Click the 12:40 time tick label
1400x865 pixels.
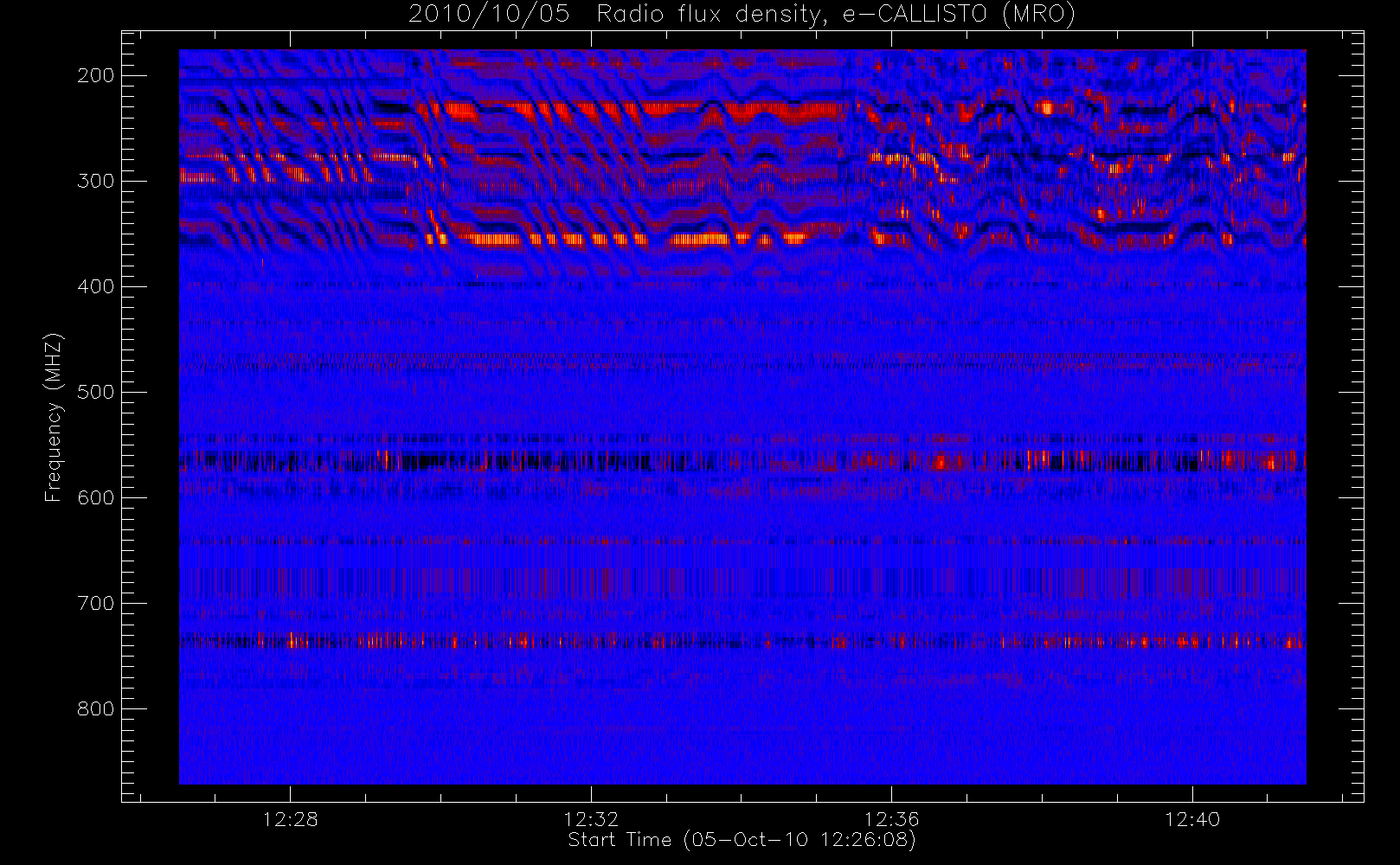1192,819
